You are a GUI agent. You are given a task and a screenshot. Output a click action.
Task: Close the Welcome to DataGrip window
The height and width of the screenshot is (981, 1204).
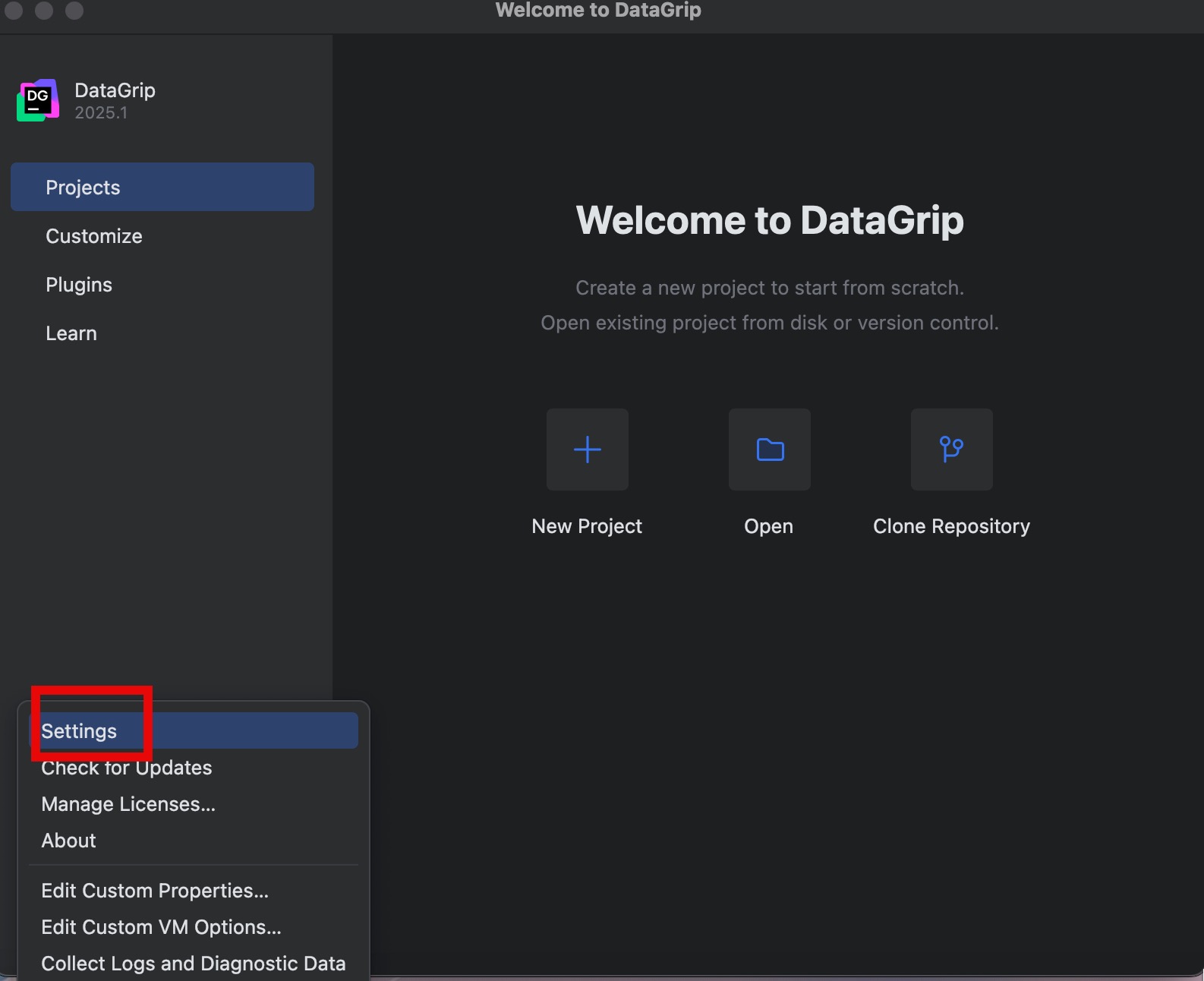14,11
